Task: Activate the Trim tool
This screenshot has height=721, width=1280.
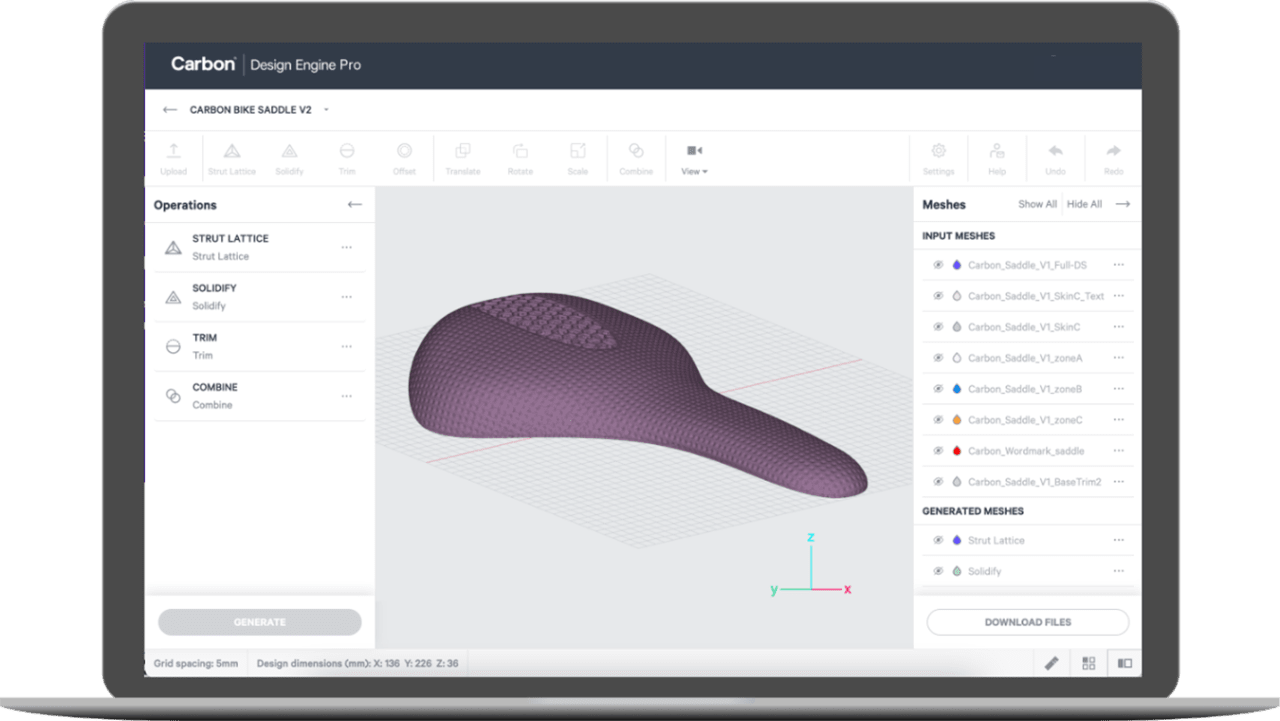Action: pyautogui.click(x=346, y=158)
